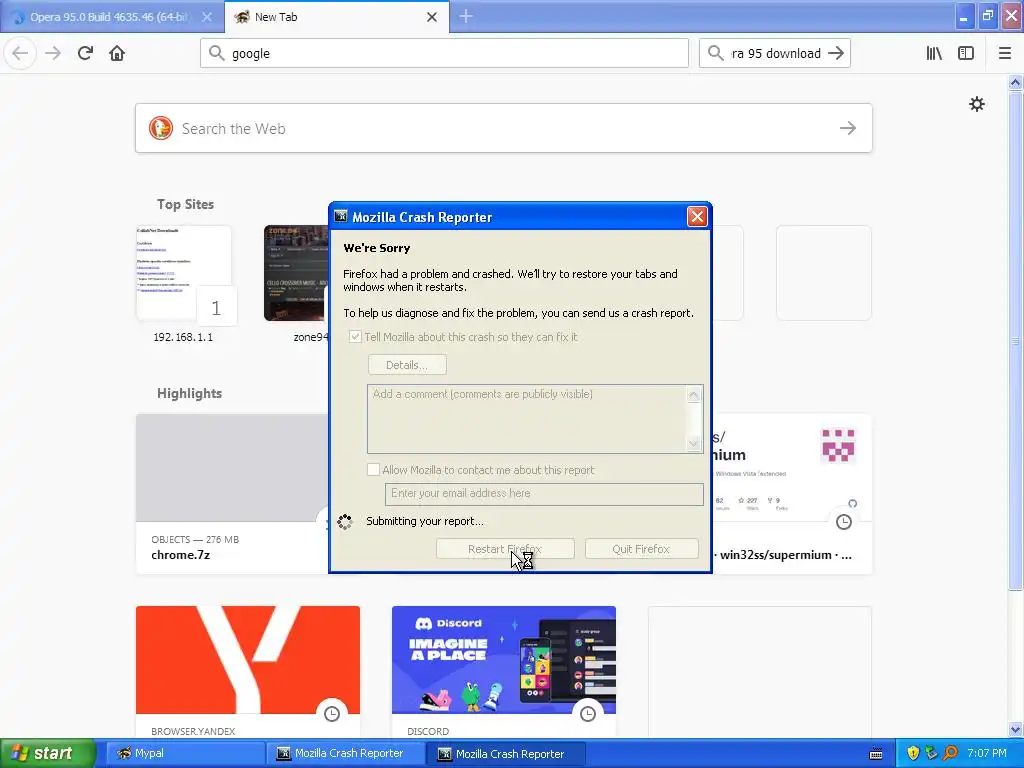Toggle Tell Mozilla about this crash checkbox
The image size is (1024, 768).
pyautogui.click(x=355, y=337)
